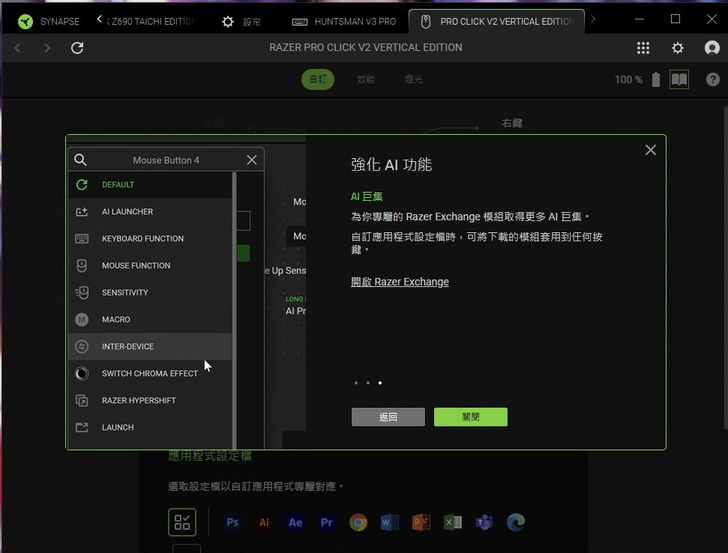Select the Sensitivity option
This screenshot has width=728, height=553.
(125, 293)
